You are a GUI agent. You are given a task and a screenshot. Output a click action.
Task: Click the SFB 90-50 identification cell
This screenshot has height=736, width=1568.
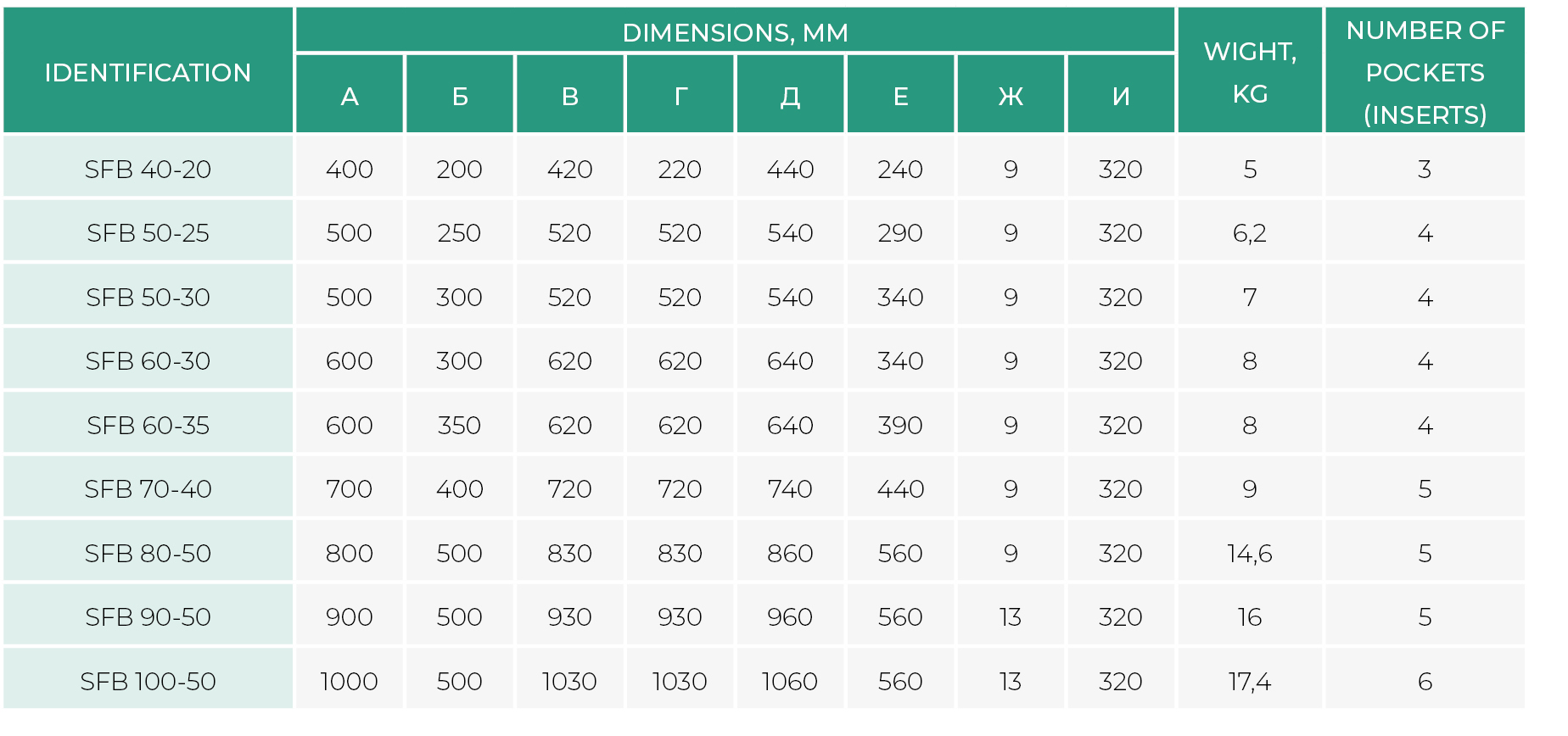coord(148,617)
